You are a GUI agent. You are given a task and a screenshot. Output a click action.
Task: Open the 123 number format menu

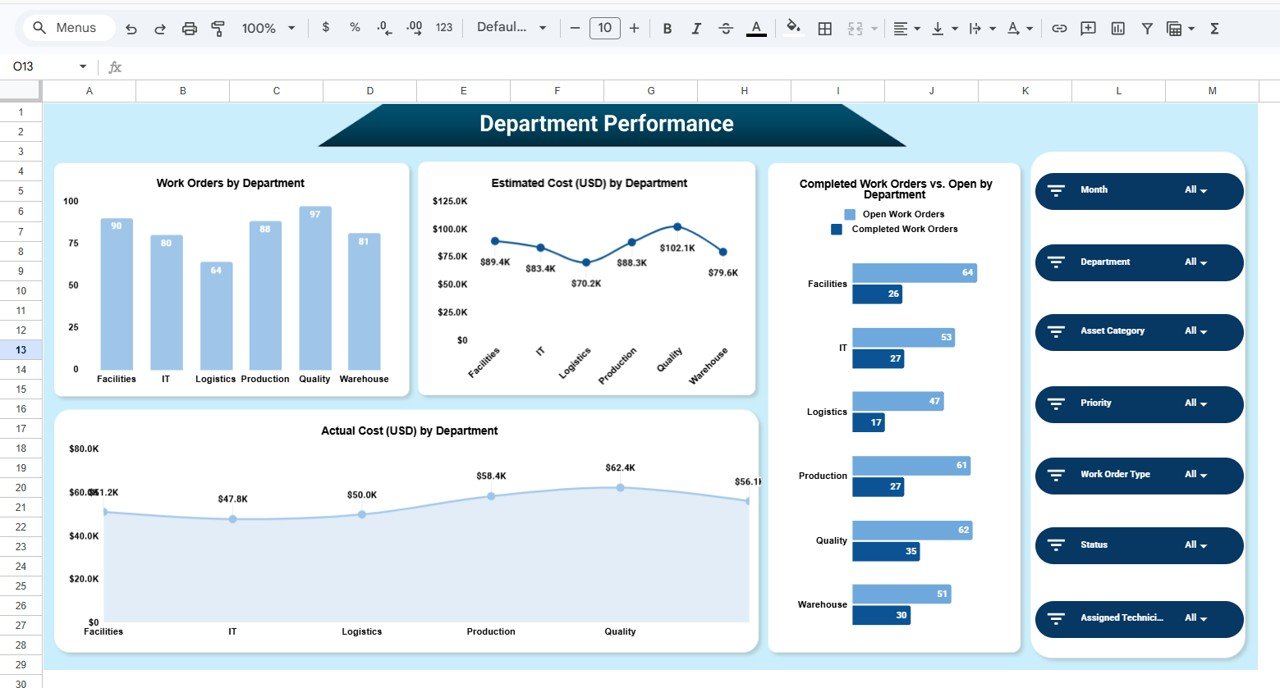coord(443,28)
